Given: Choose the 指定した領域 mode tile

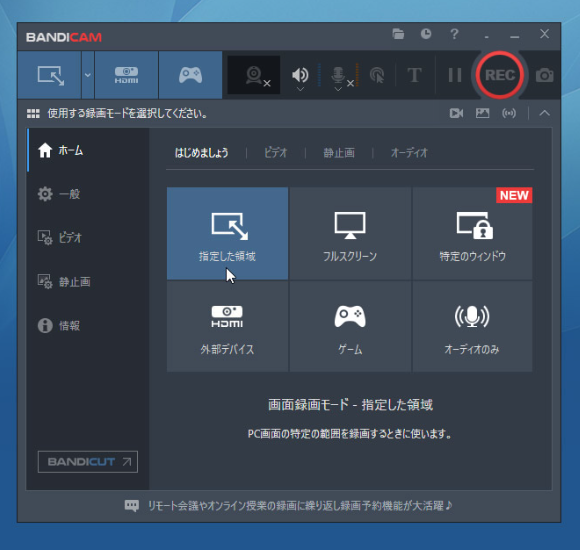Looking at the screenshot, I should [227, 233].
